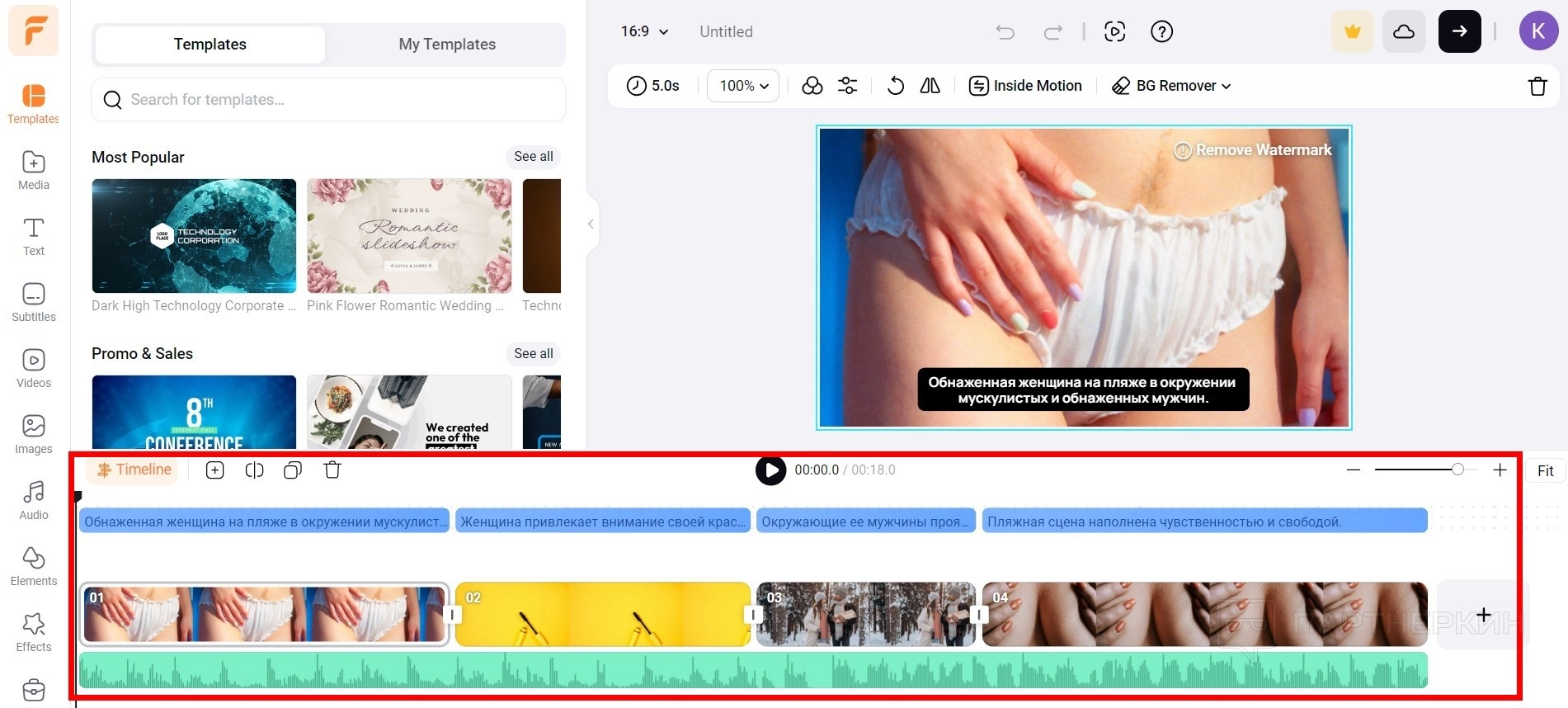This screenshot has width=1568, height=708.
Task: Select subtitle block starting 'Окружающие ее мужчины'
Action: [x=866, y=522]
